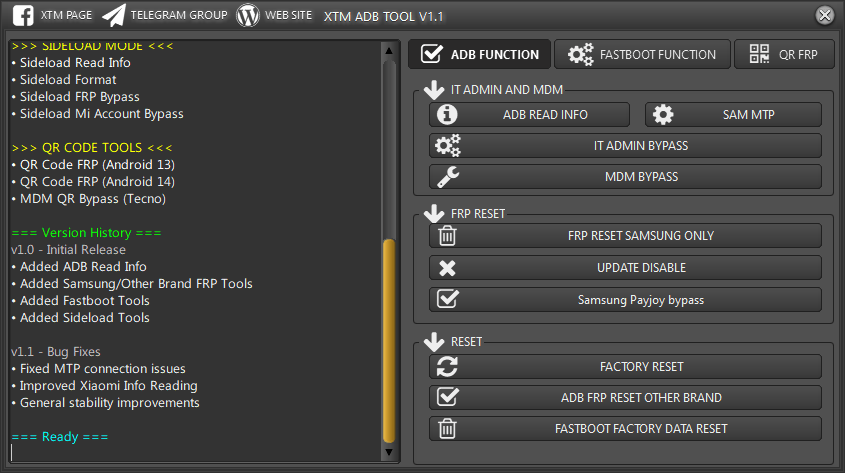Click checkmark icon on Samsung Payjoy bypass
This screenshot has height=473, width=845.
pyautogui.click(x=448, y=299)
